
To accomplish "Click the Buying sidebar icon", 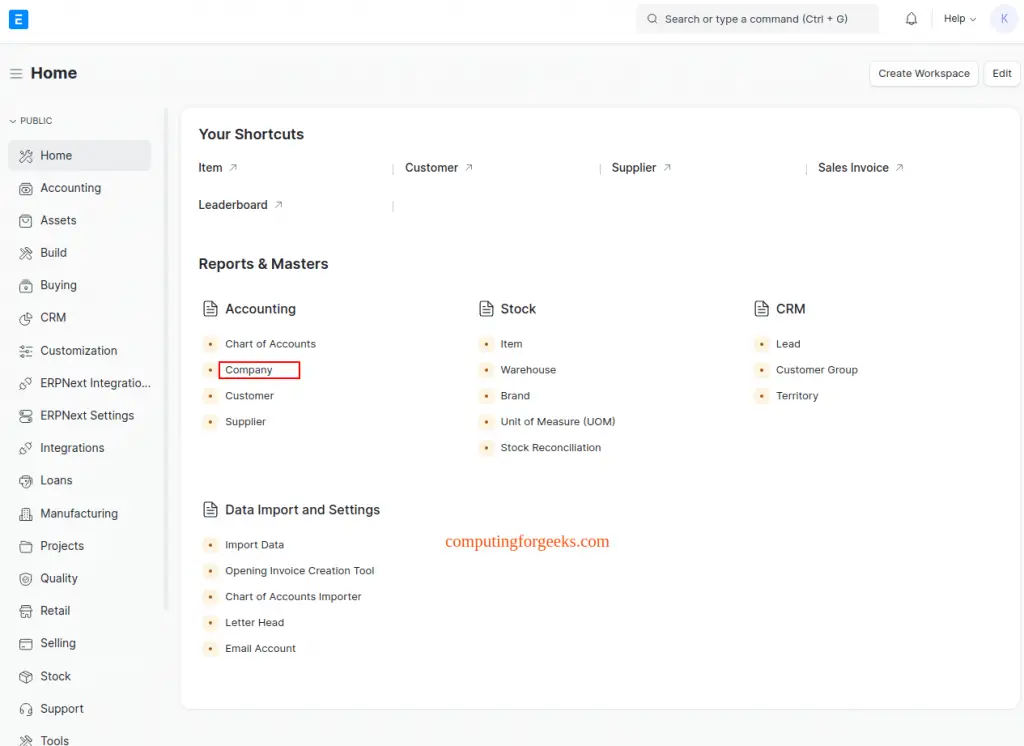I will [25, 286].
